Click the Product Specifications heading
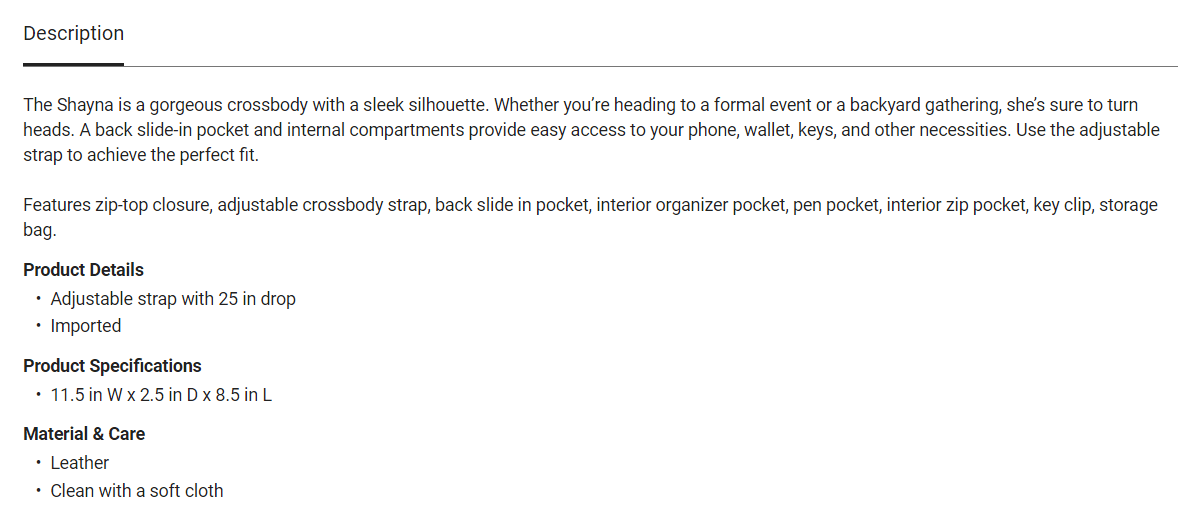 point(112,366)
